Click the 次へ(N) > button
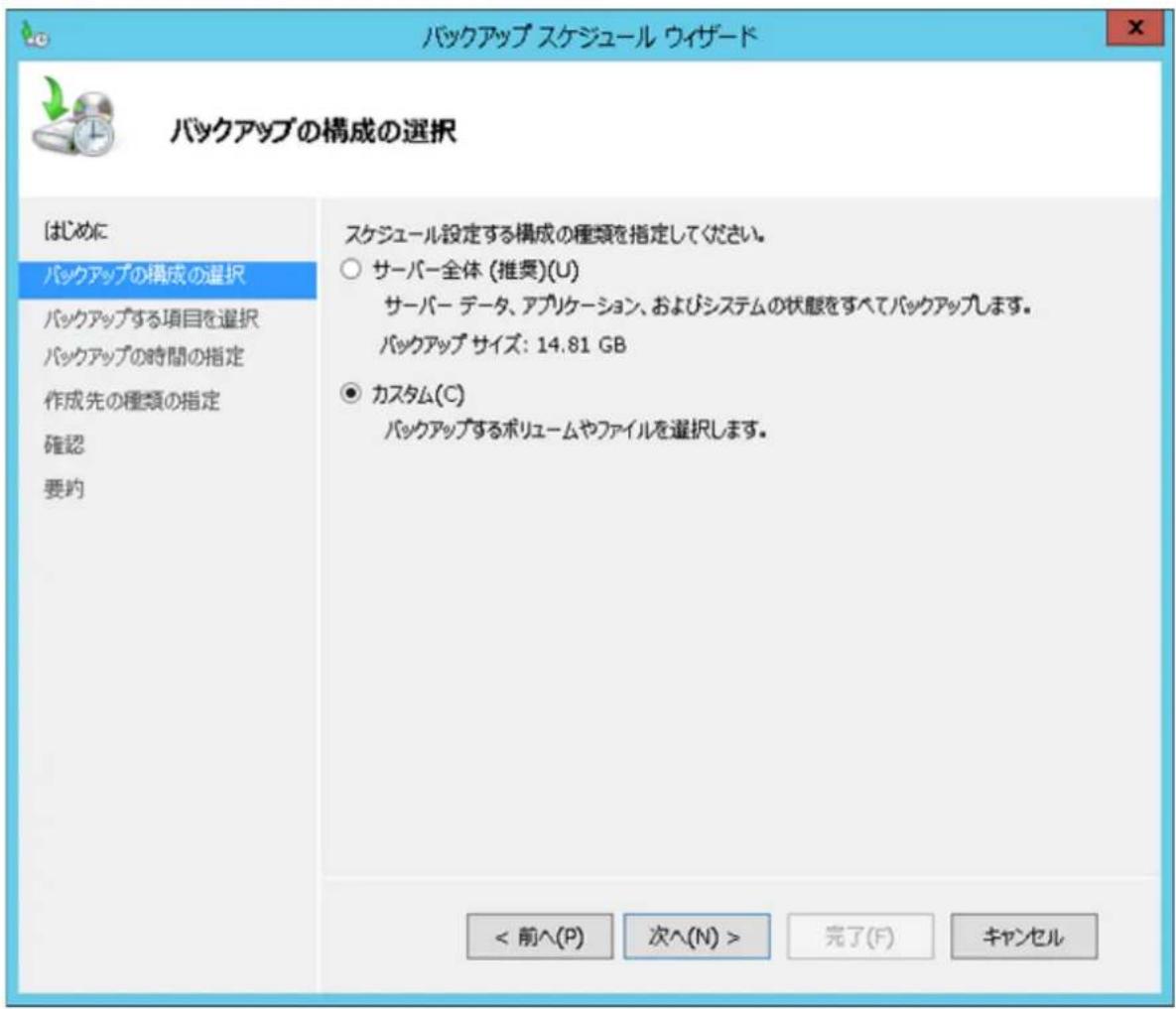The height and width of the screenshot is (1009, 1176). 697,937
